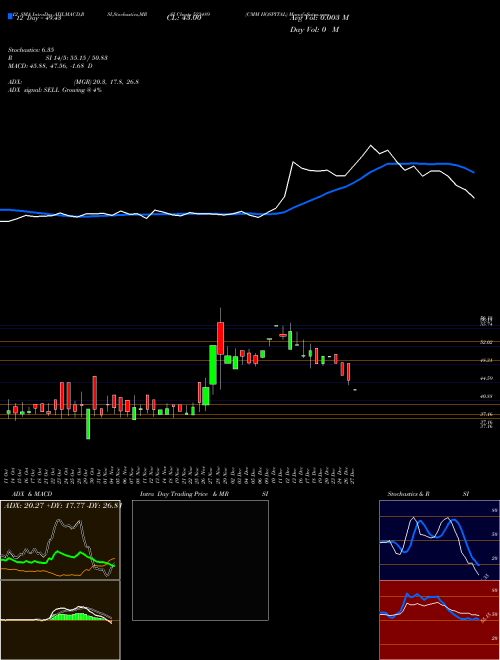Image resolution: width=500 pixels, height=660 pixels.
Task: Click the '(MGR) 20.3, 17.8, 26.8' ADX values
Action: [x=106, y=82]
